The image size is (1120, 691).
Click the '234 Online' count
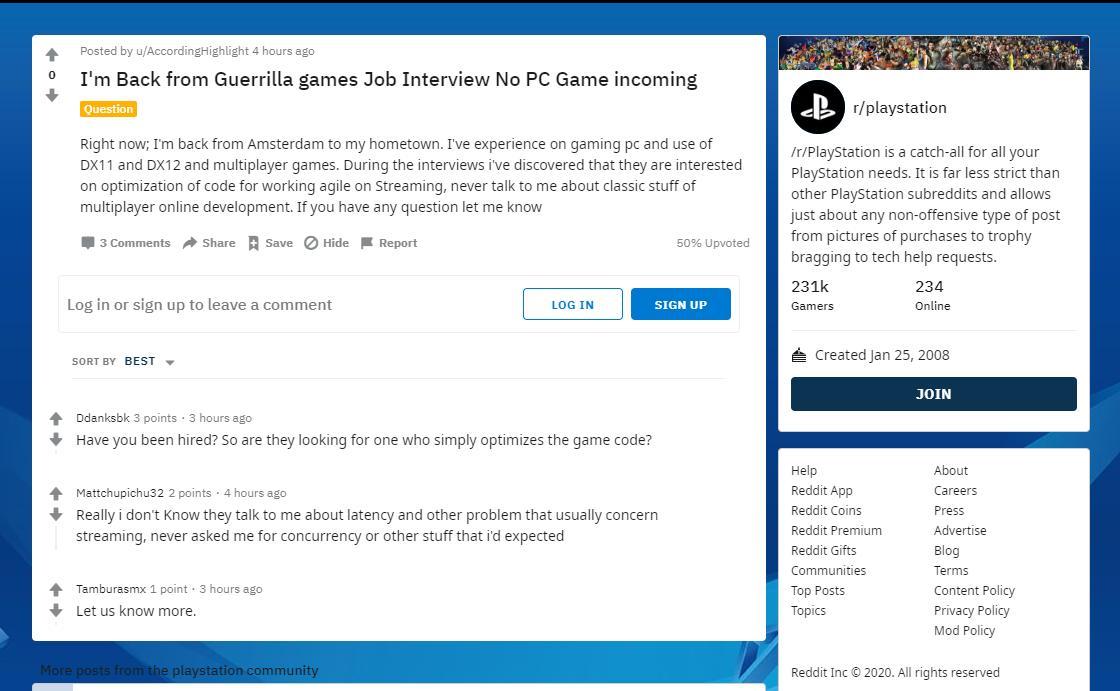tap(932, 295)
